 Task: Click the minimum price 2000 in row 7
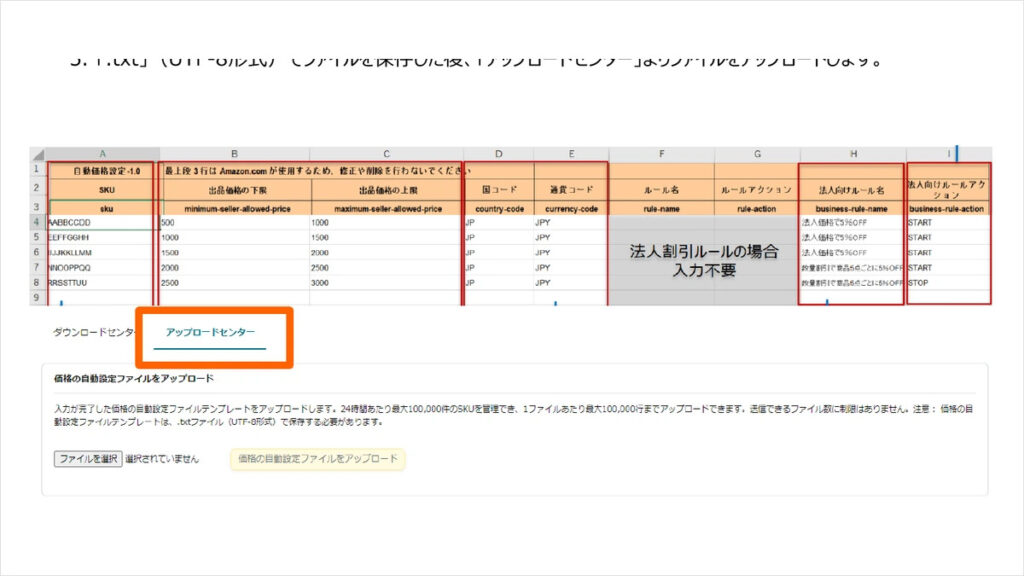235,268
